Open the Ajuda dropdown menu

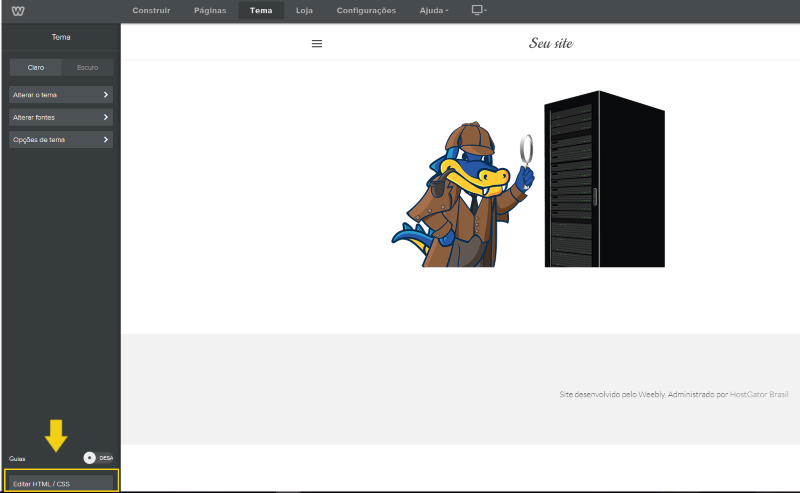tap(434, 10)
